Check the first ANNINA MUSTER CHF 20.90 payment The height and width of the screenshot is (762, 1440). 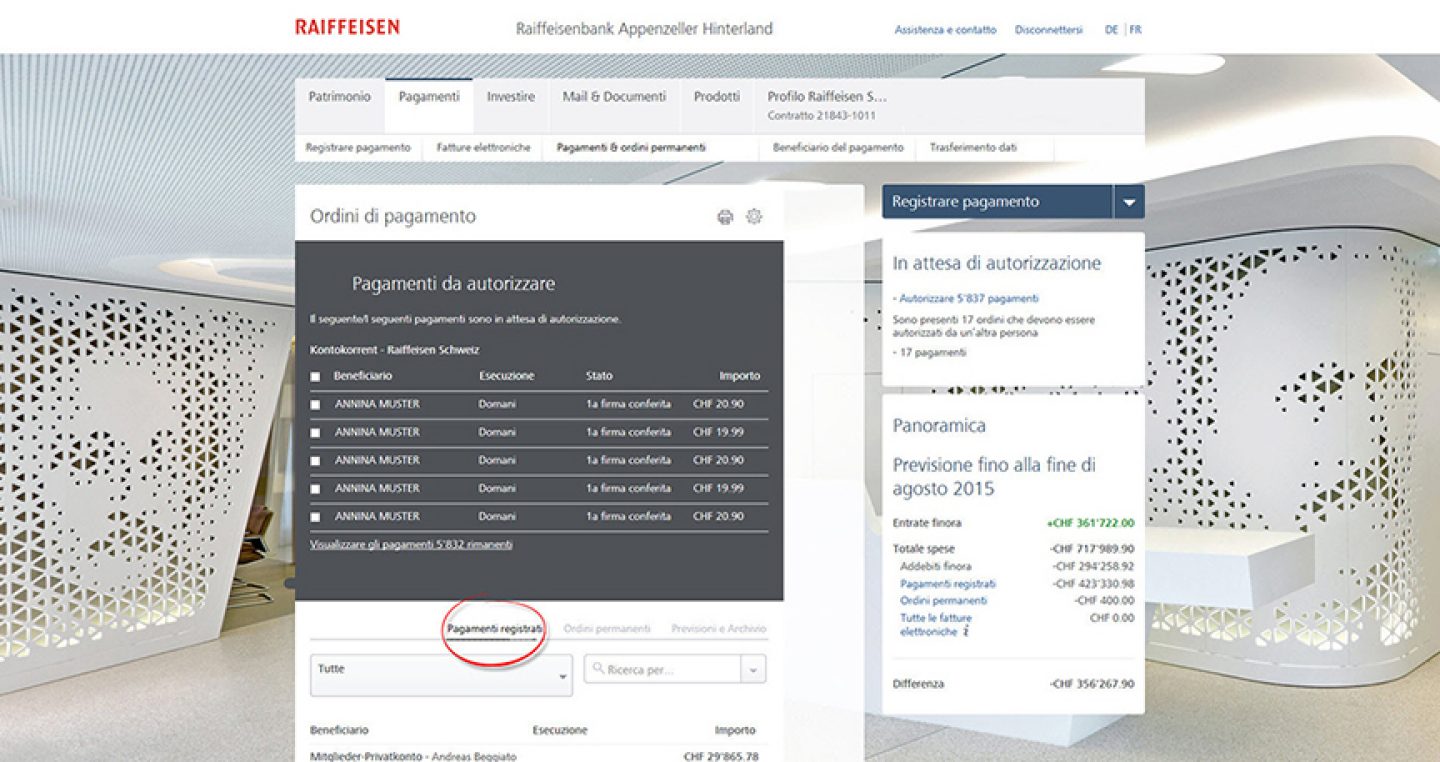point(316,405)
